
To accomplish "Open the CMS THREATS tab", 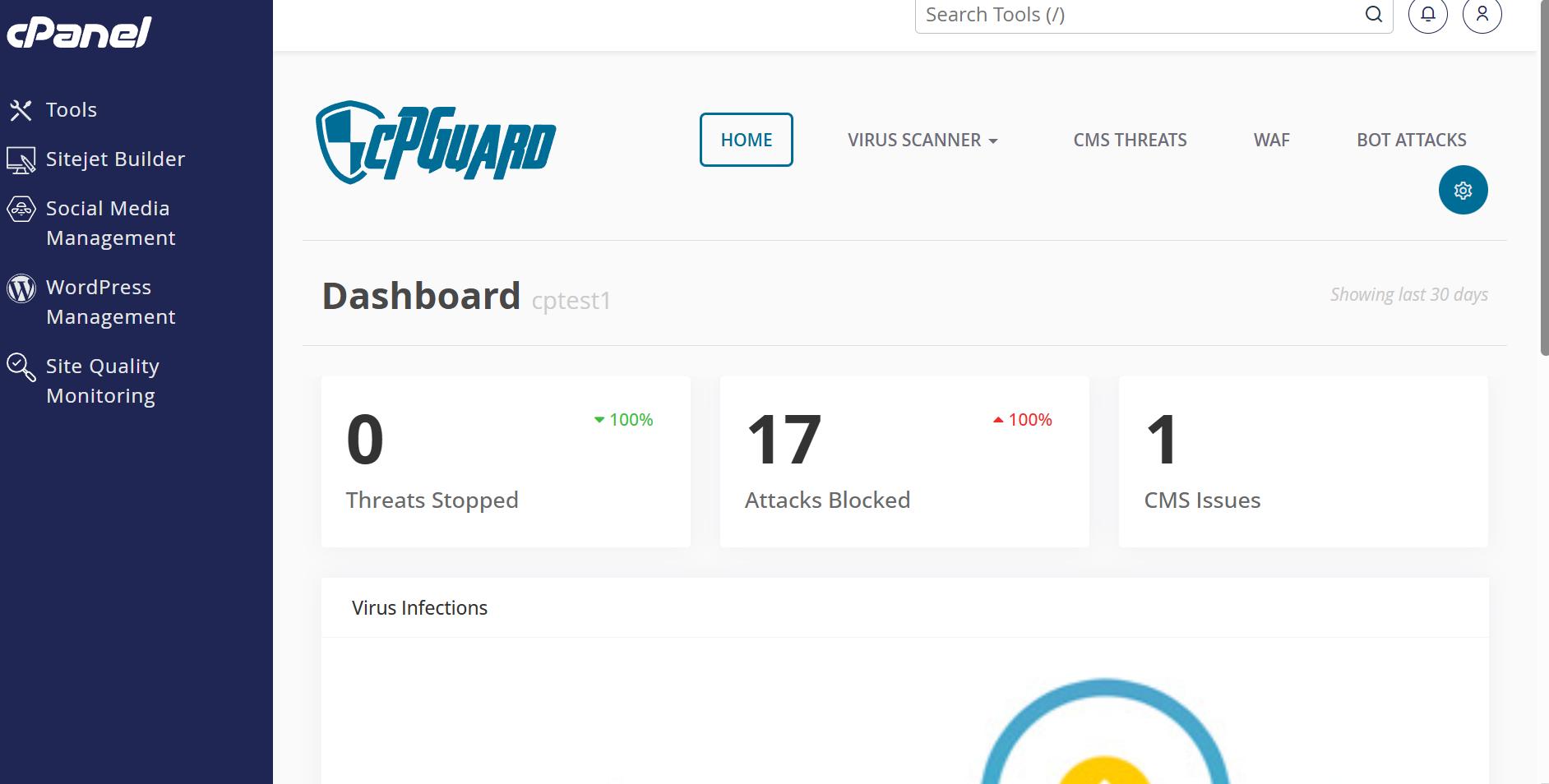I will tap(1130, 141).
